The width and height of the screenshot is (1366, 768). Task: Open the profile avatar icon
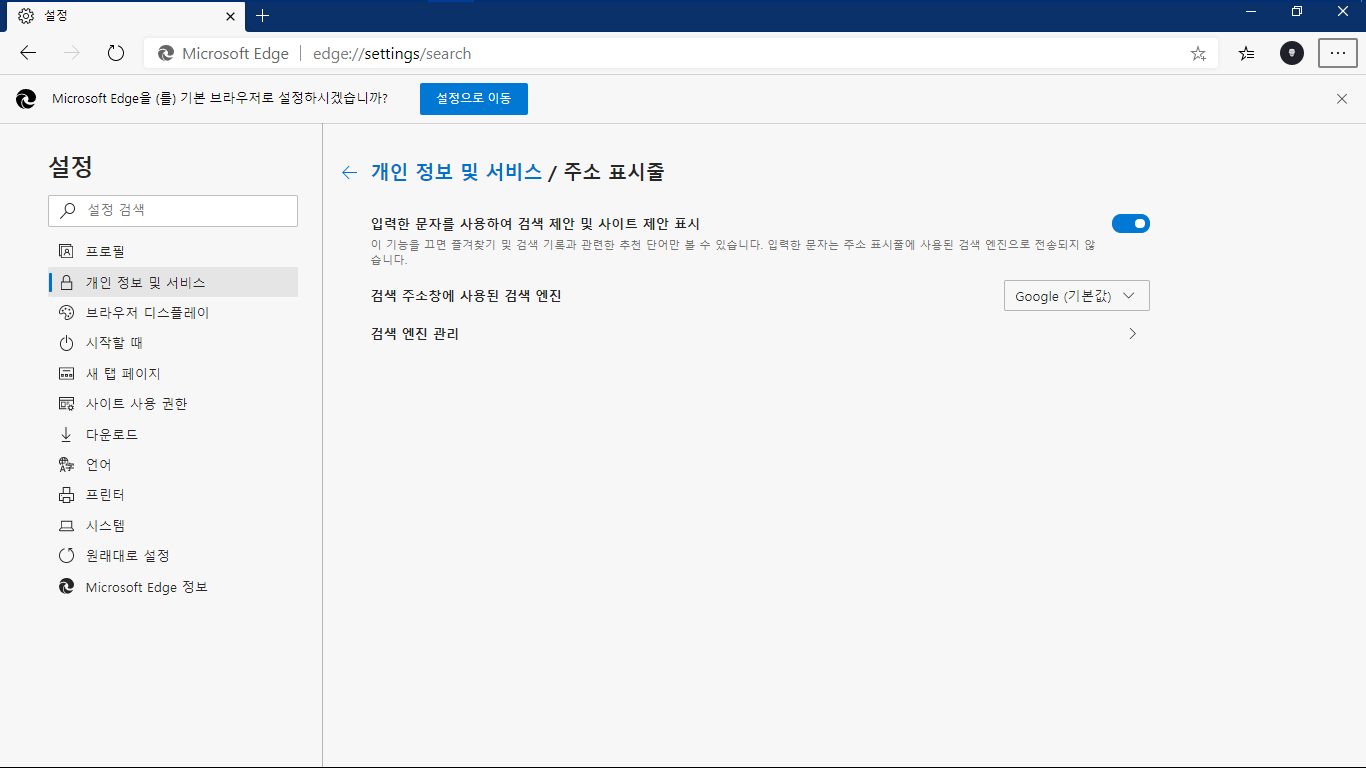tap(1292, 54)
